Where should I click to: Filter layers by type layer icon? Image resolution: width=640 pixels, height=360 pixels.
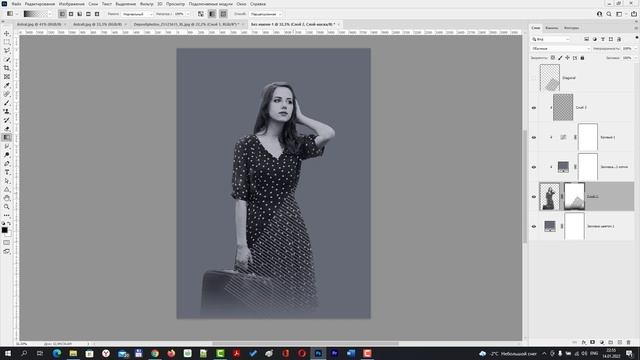[x=603, y=39]
